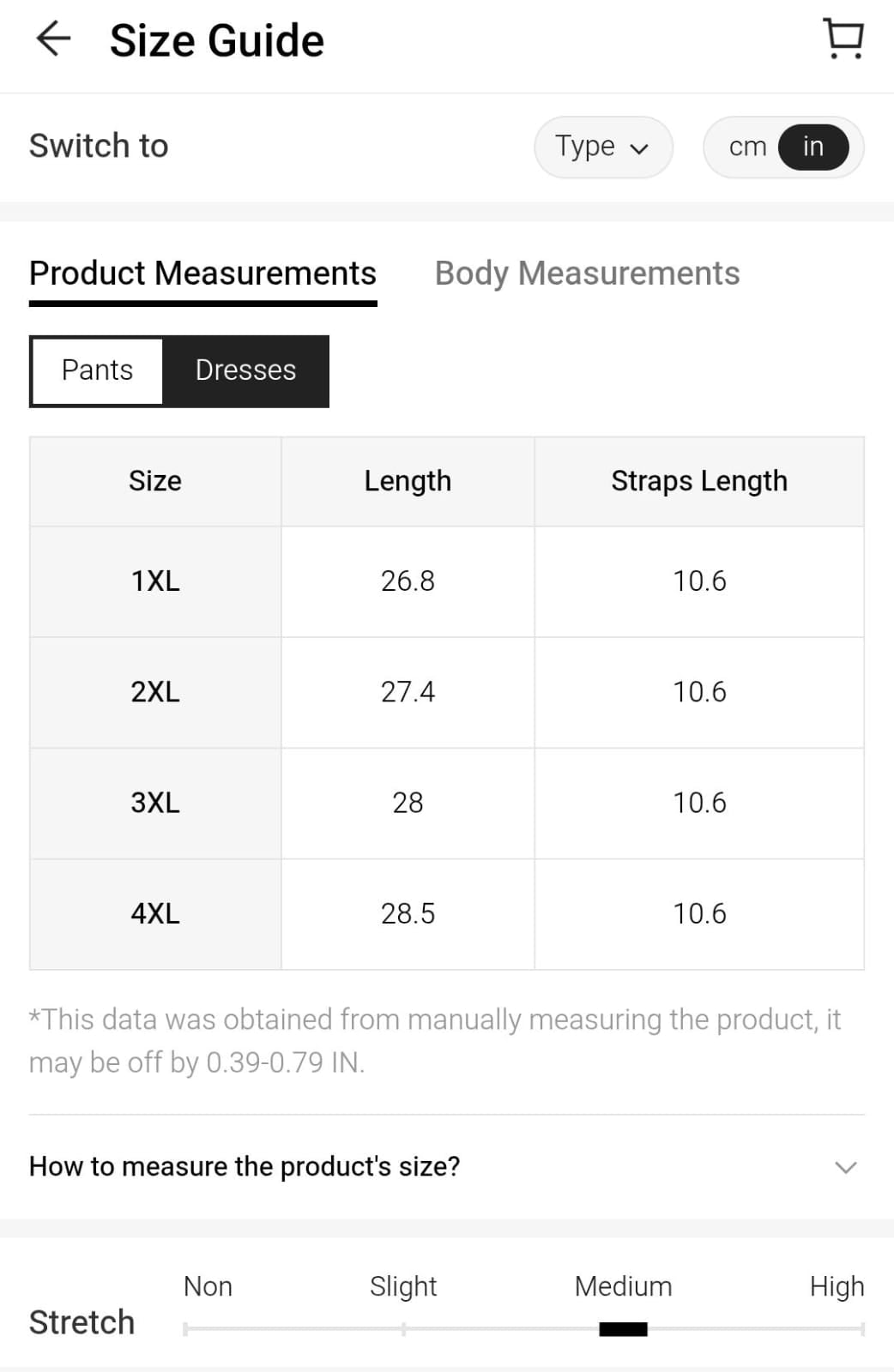
Task: Expand how to measure product's size
Action: point(245,1166)
